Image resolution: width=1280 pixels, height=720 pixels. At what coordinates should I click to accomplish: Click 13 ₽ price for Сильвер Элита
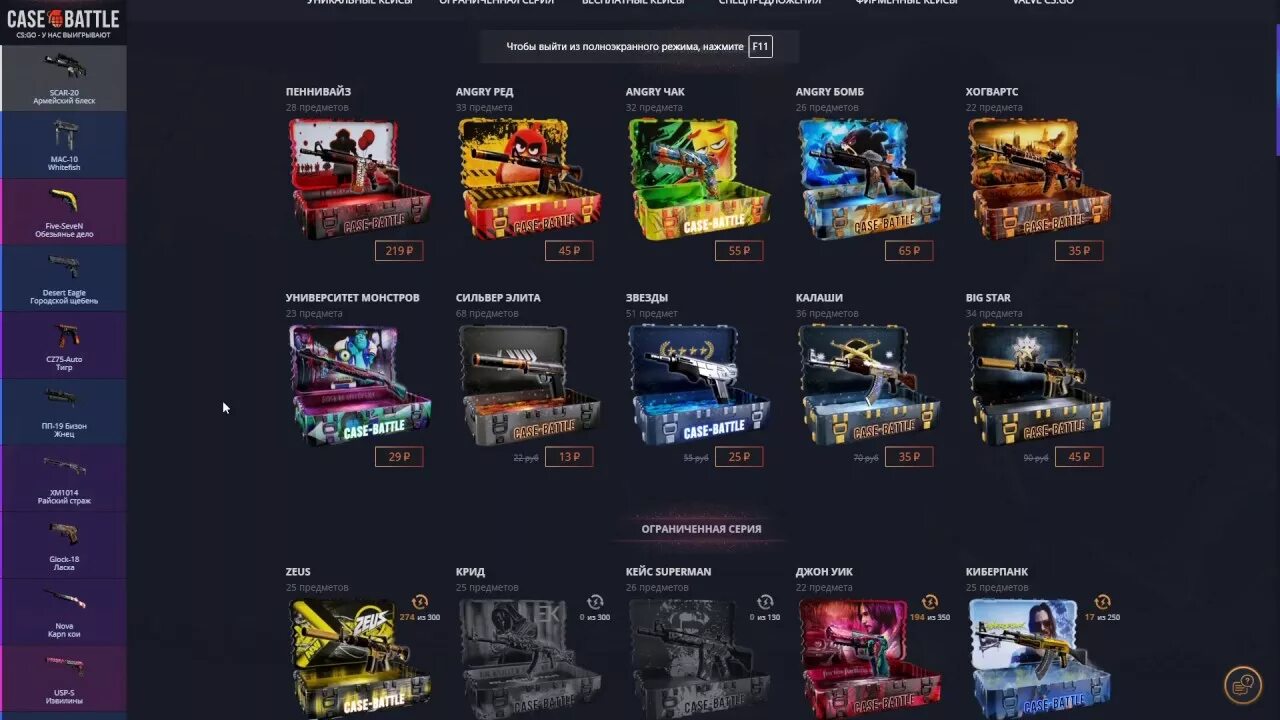(x=569, y=457)
